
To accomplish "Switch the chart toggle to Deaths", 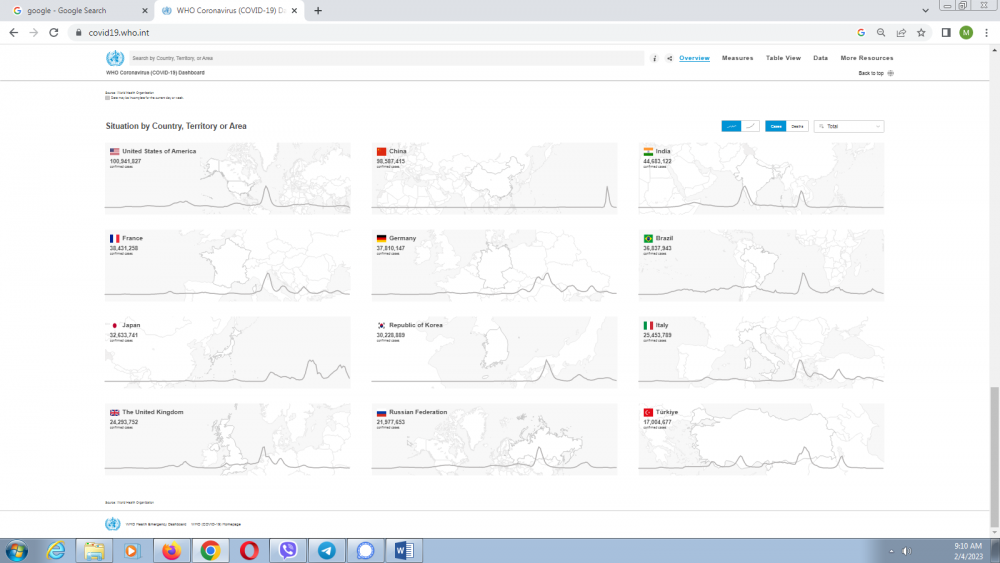I will [797, 126].
